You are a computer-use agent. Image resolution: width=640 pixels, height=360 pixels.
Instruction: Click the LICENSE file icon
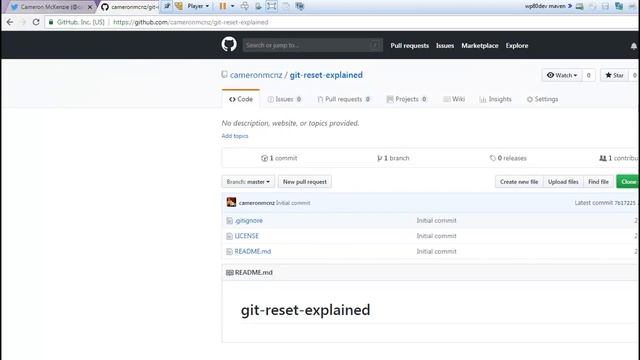click(x=229, y=236)
